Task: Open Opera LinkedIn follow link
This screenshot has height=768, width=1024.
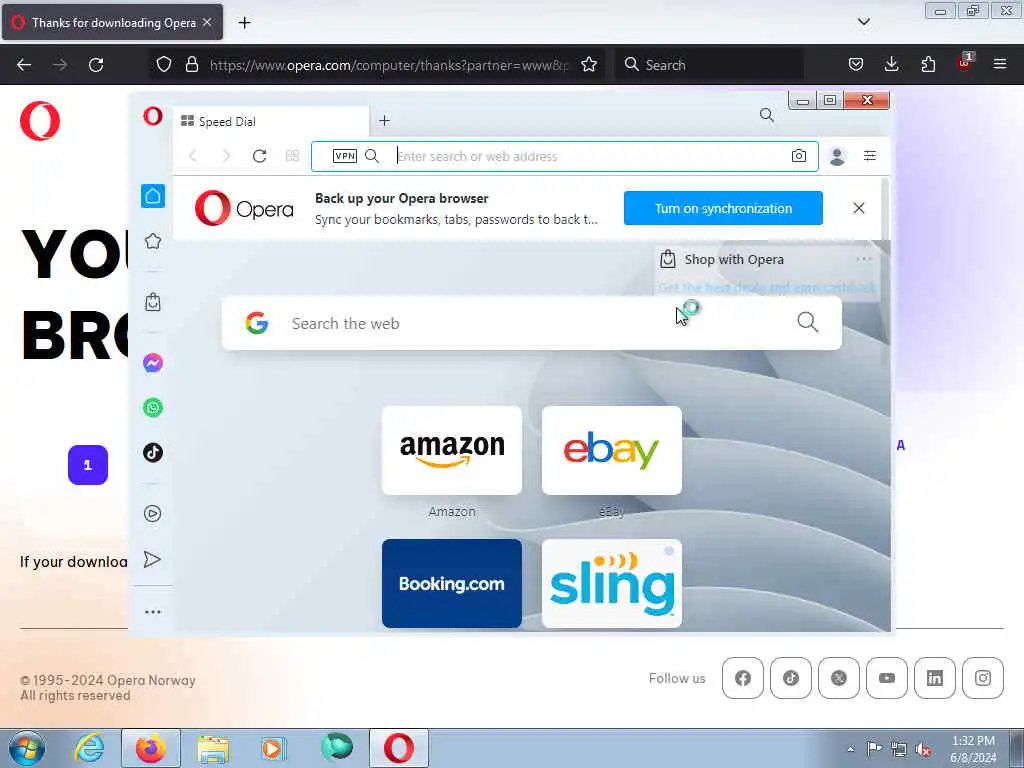Action: pyautogui.click(x=935, y=678)
